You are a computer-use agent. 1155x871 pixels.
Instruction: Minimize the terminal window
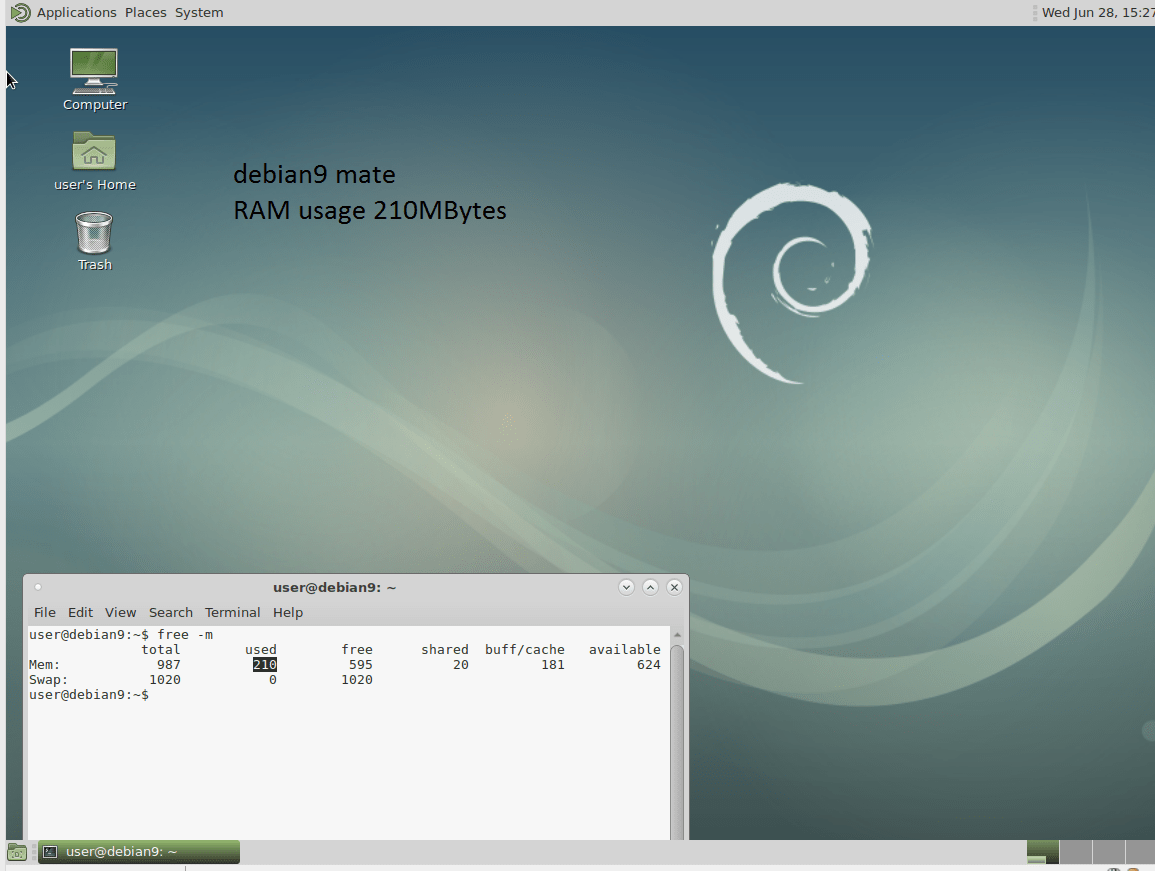626,587
